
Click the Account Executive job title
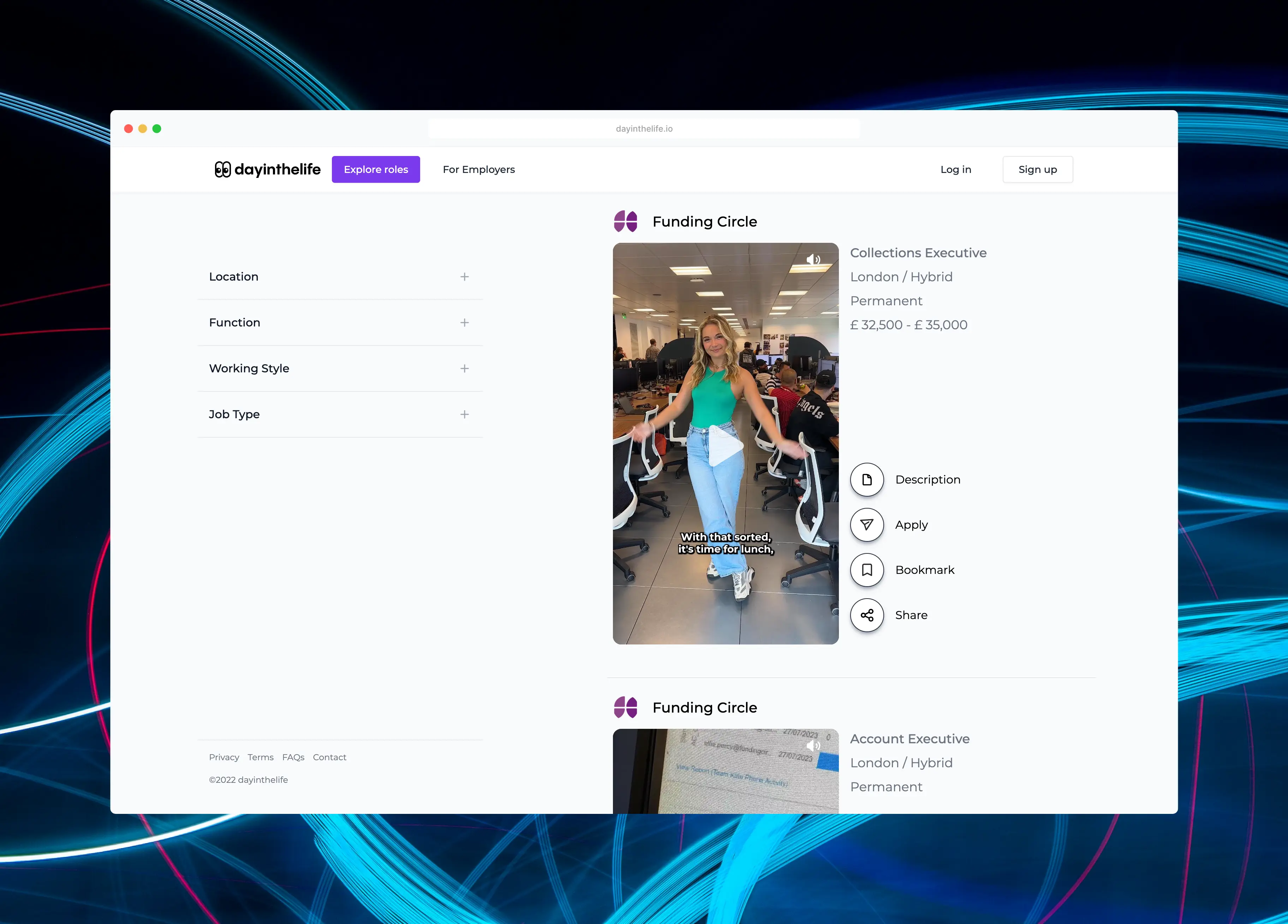point(910,738)
